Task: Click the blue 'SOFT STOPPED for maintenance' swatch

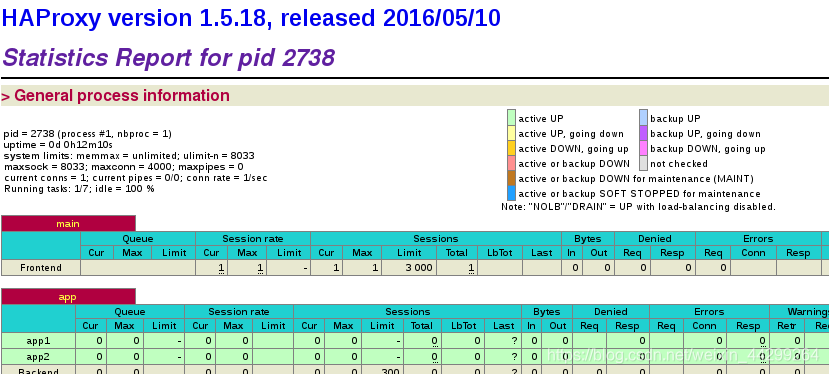Action: [x=511, y=193]
